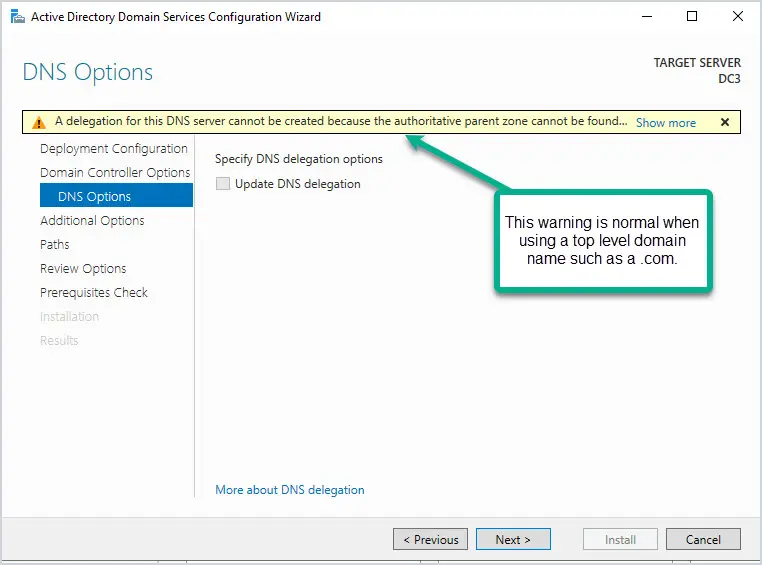The height and width of the screenshot is (565, 762).
Task: Click the wizard app icon in title bar
Action: (x=17, y=17)
